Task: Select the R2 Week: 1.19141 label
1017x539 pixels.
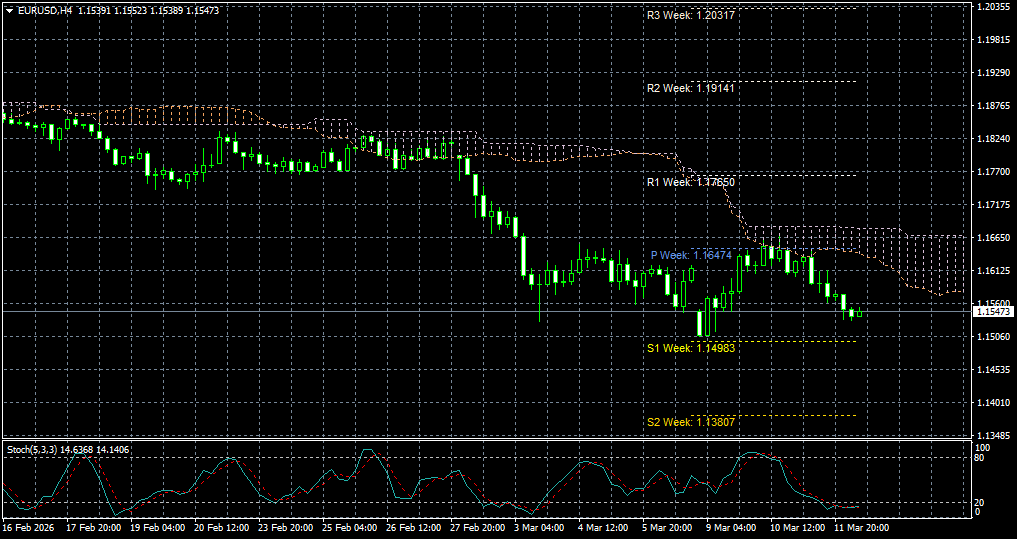Action: pyautogui.click(x=691, y=88)
